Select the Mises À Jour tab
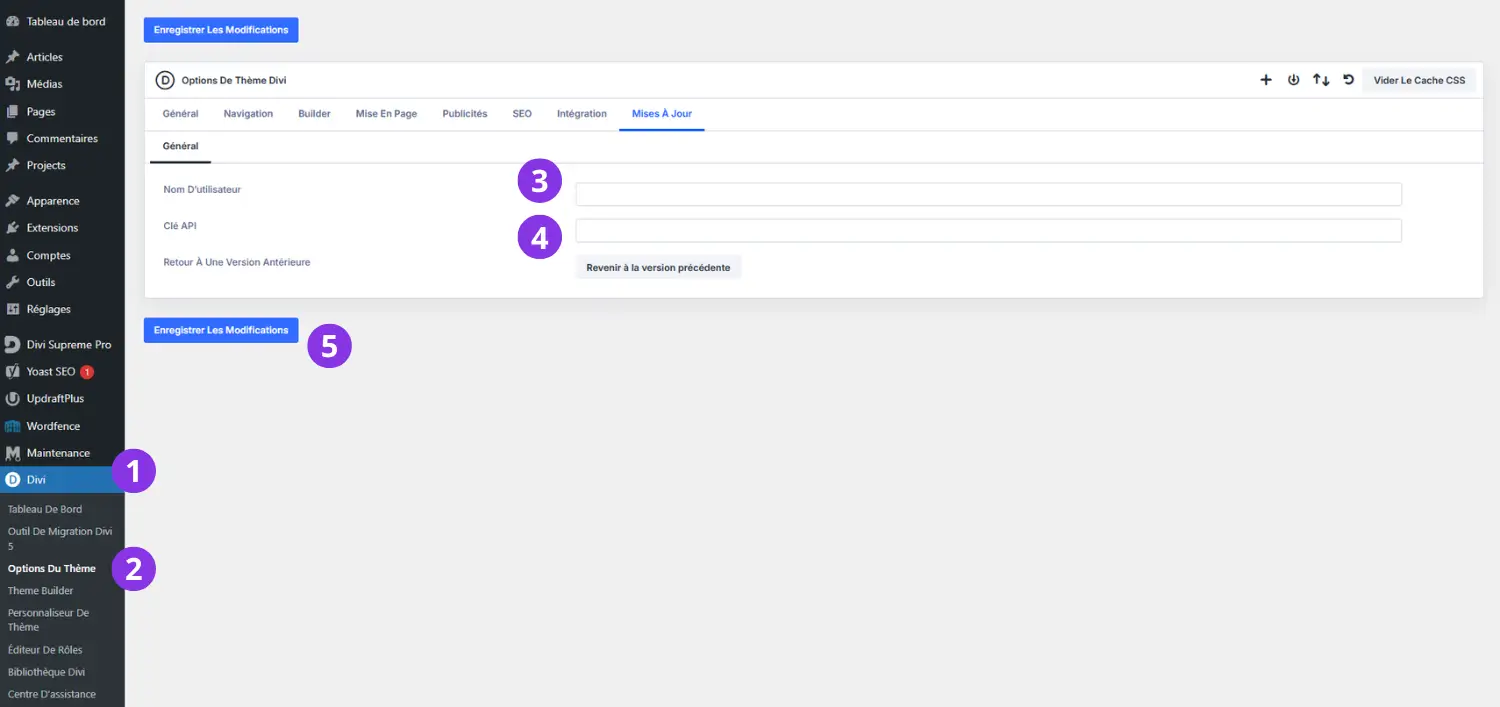 tap(662, 114)
